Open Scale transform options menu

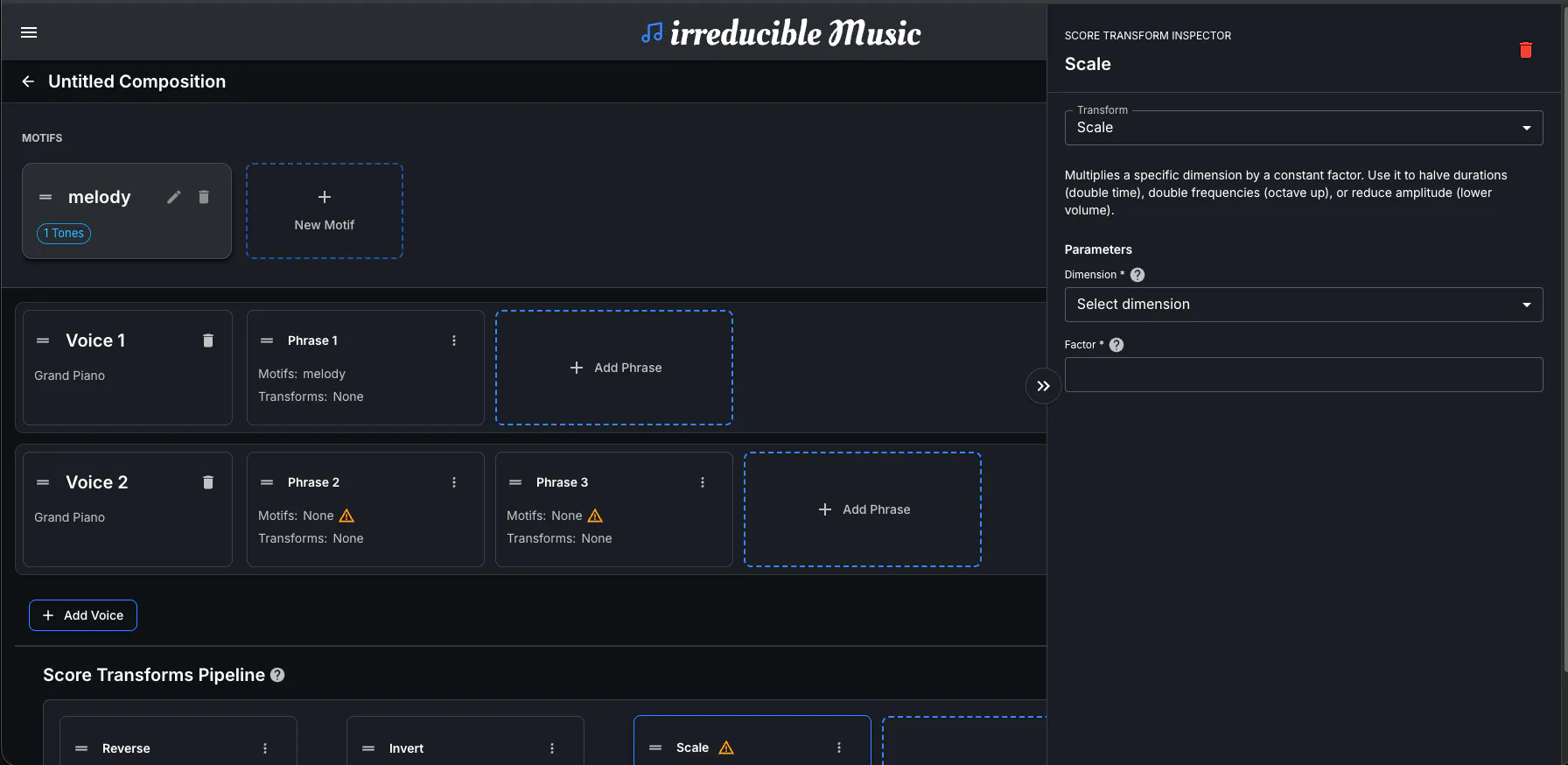(x=839, y=747)
